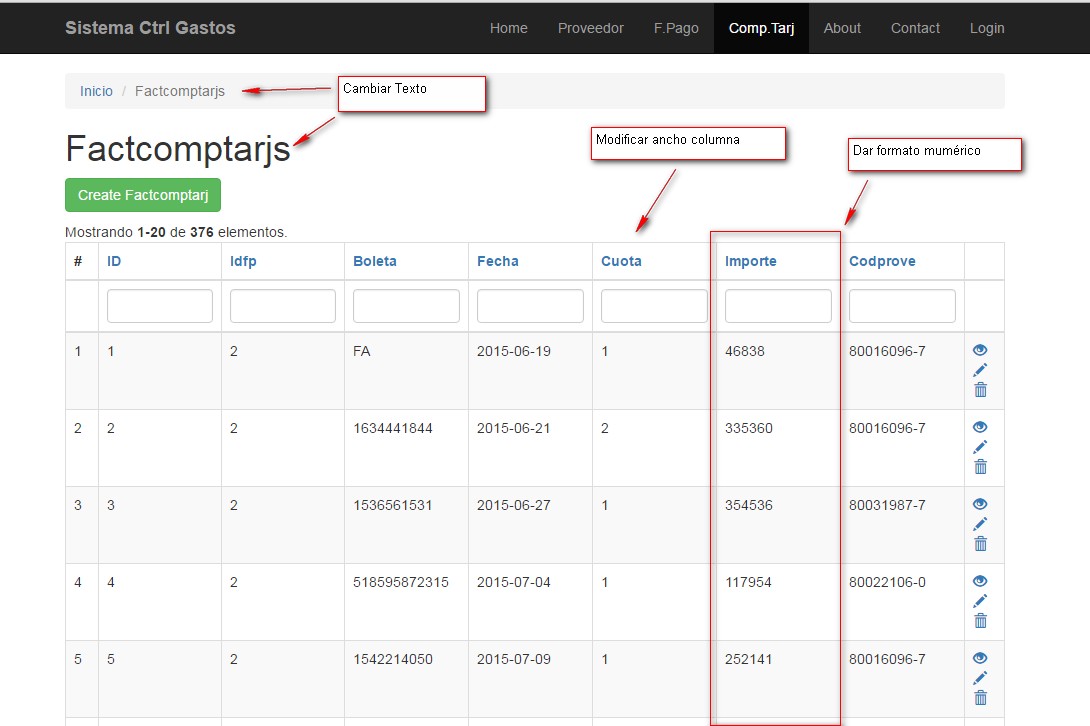View record with boleta 518595872315

(x=980, y=581)
